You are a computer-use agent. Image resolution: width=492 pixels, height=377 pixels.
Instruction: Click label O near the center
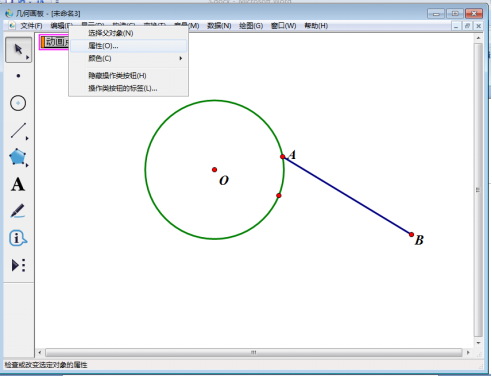tap(224, 180)
